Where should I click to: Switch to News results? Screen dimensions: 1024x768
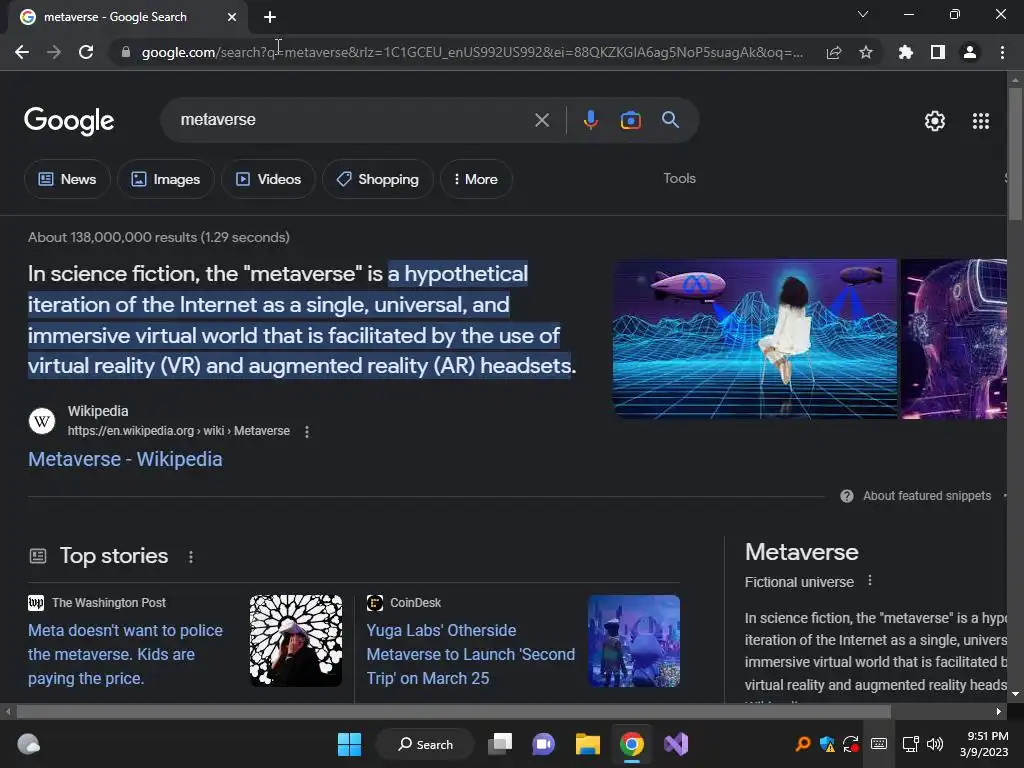click(67, 179)
